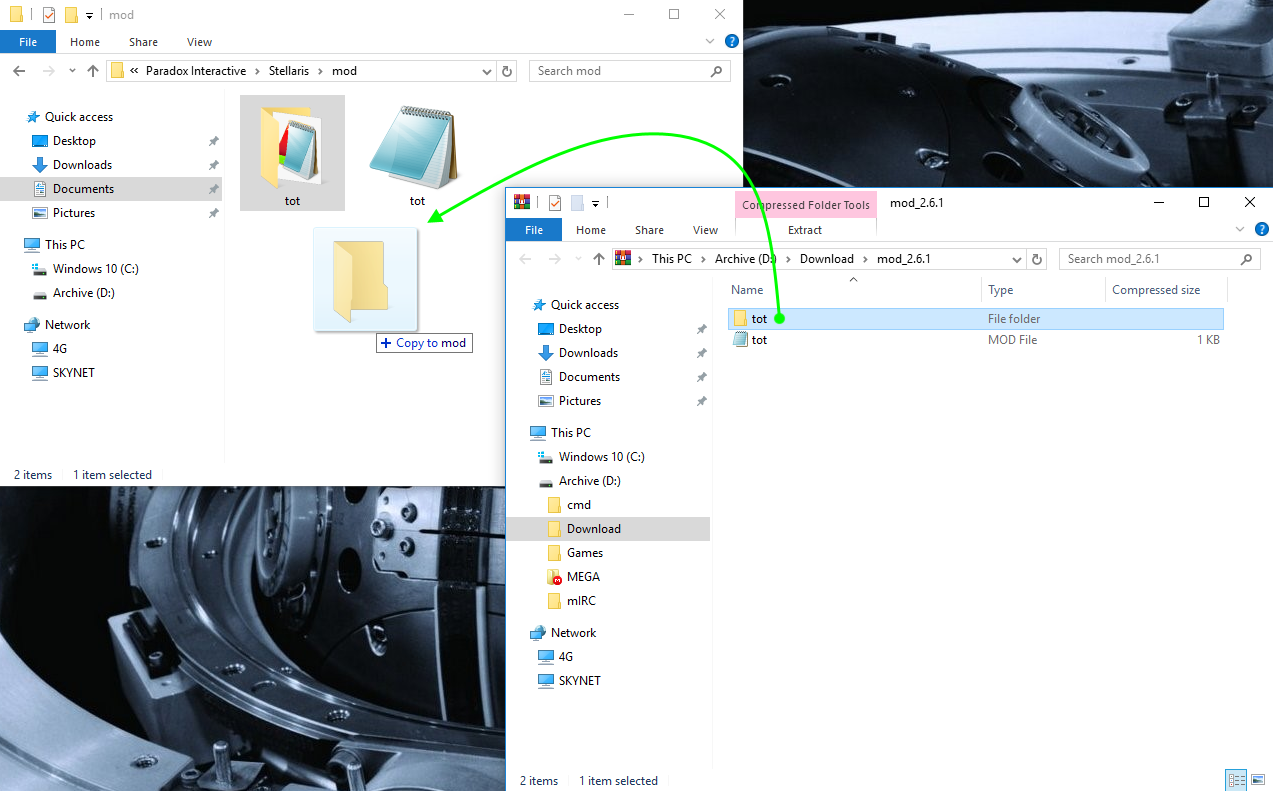Open the View tab in mod window
The height and width of the screenshot is (791, 1273).
(x=199, y=42)
